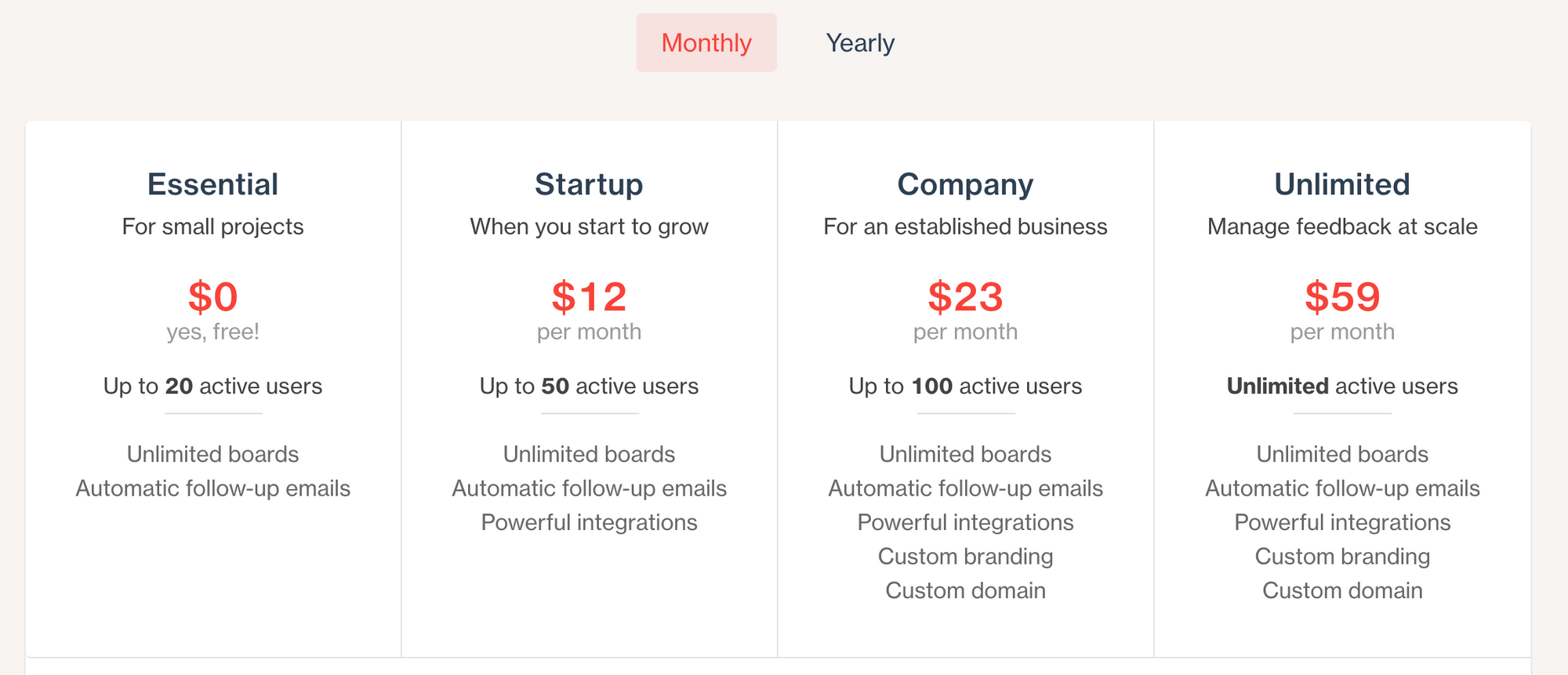Select the Essential plan title

pyautogui.click(x=212, y=184)
